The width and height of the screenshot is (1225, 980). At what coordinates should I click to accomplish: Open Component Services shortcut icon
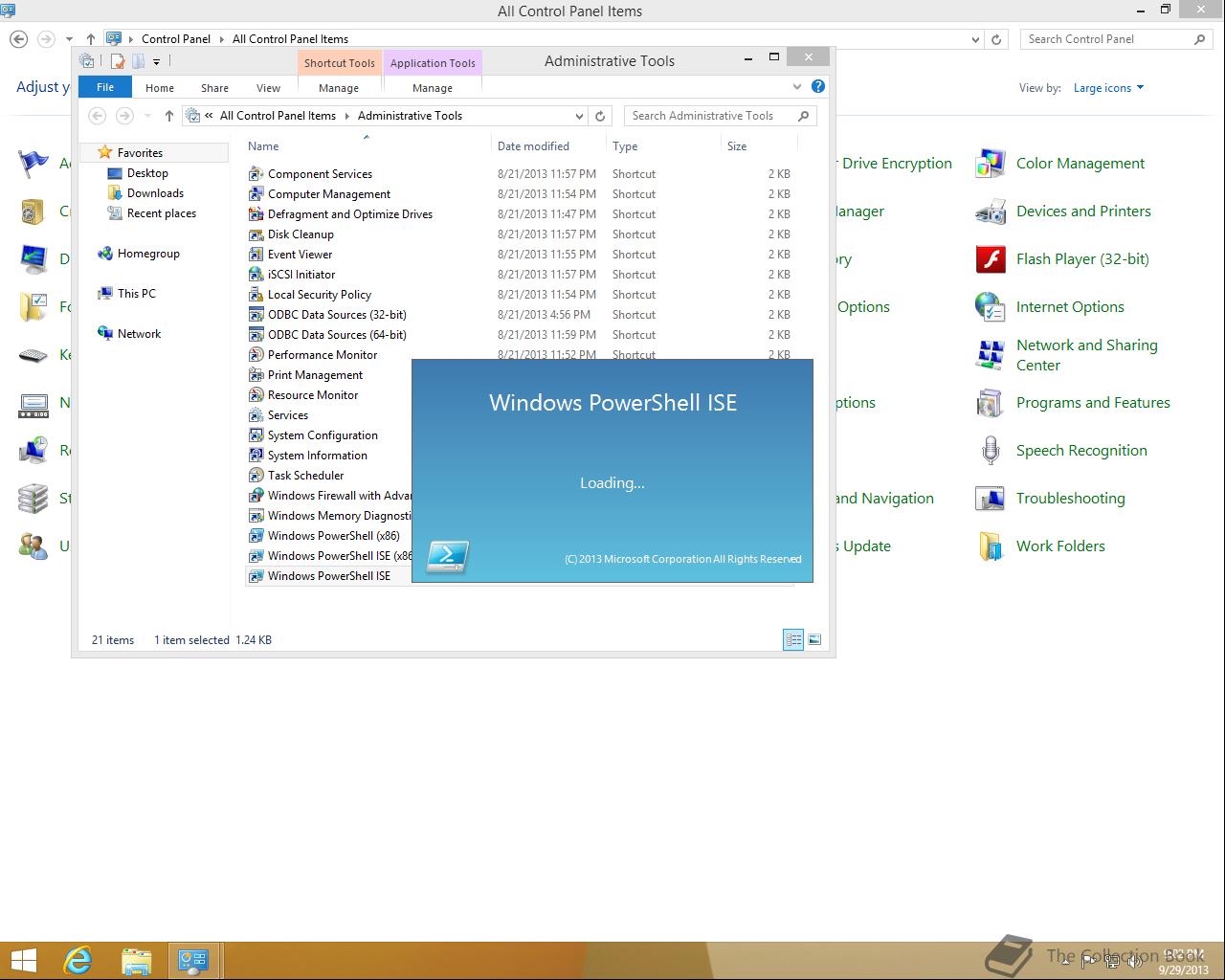click(x=256, y=174)
